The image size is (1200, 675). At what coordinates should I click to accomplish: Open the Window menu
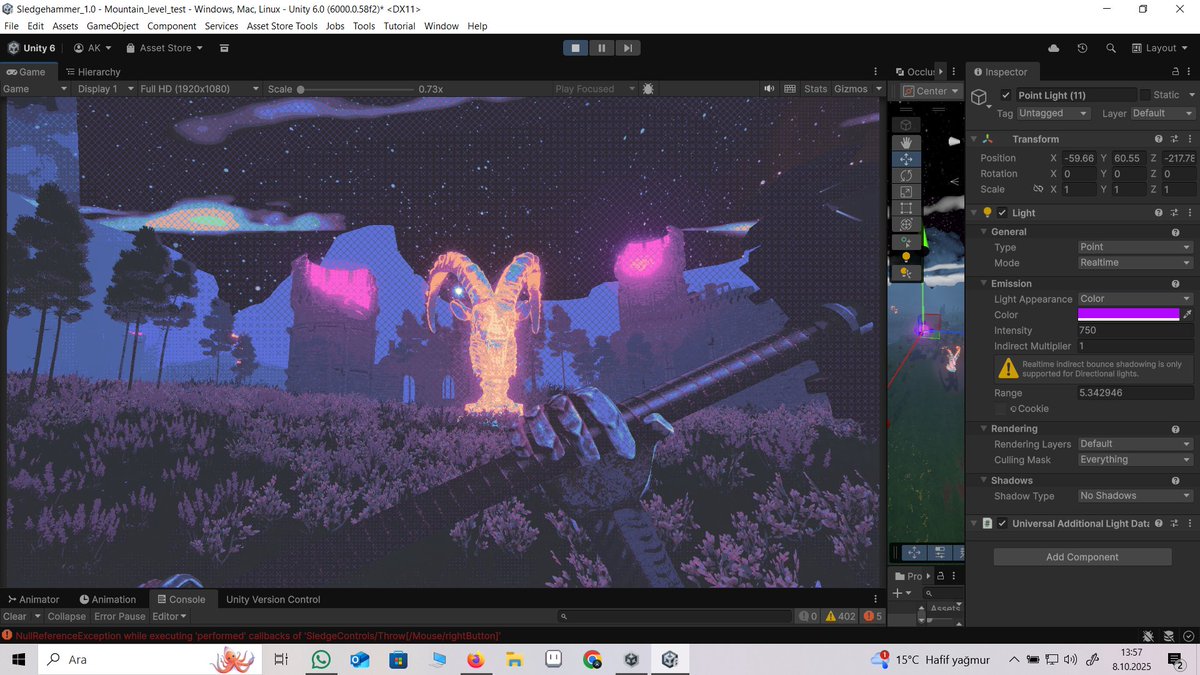[x=441, y=26]
